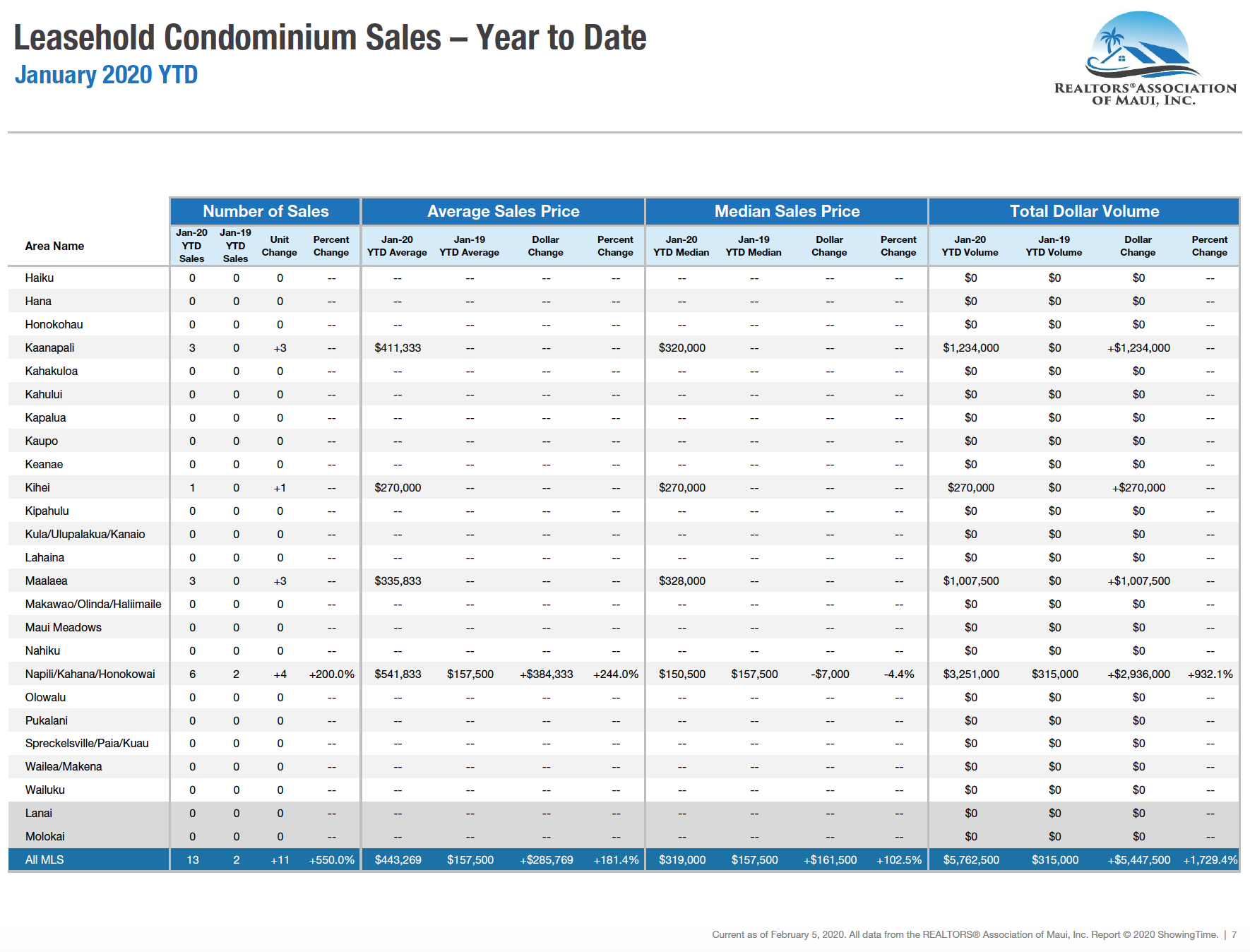This screenshot has width=1250, height=952.
Task: Click Kaanapali average price '$411,333'
Action: click(398, 347)
